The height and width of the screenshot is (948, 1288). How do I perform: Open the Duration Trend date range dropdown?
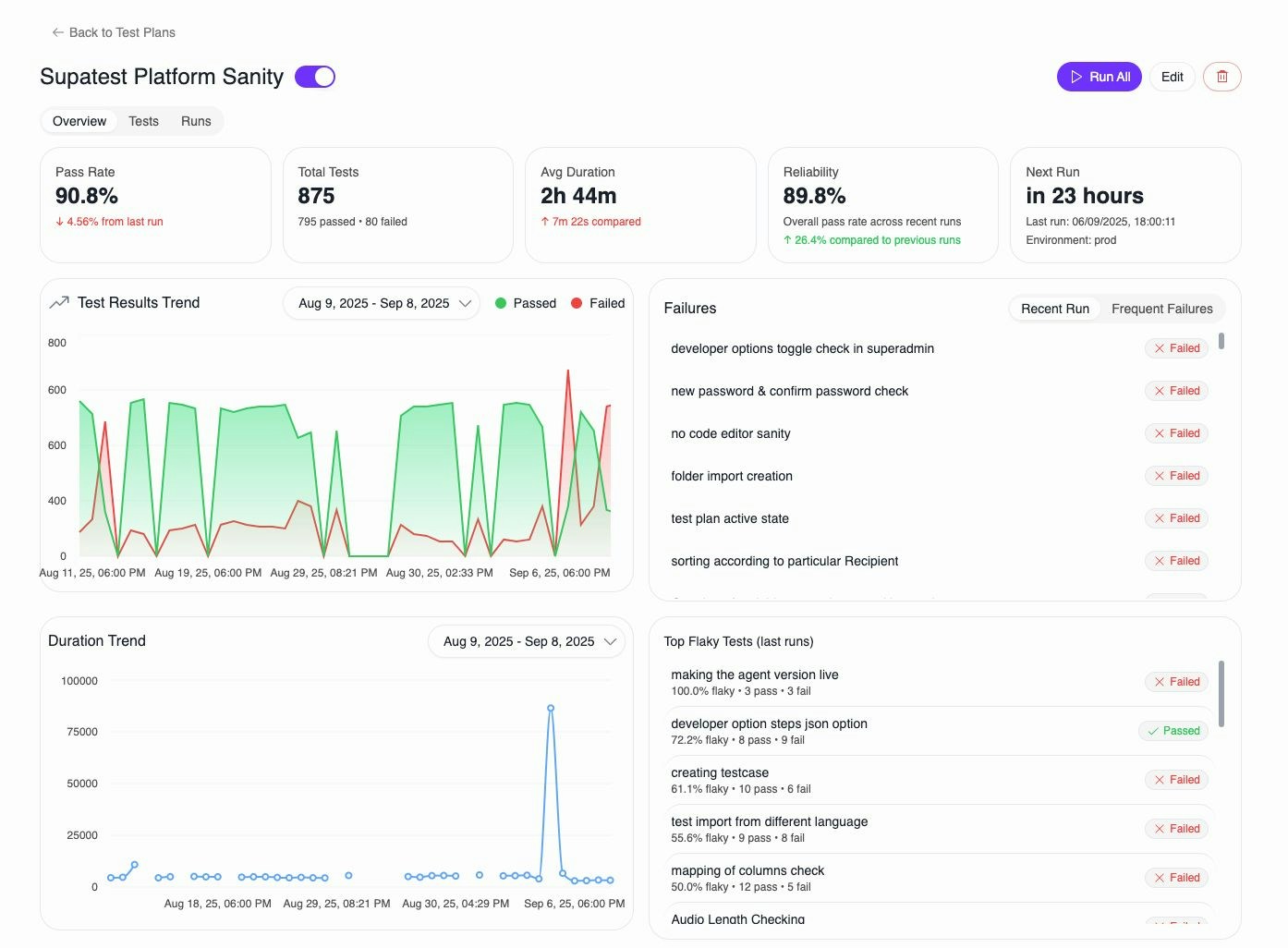coord(527,641)
